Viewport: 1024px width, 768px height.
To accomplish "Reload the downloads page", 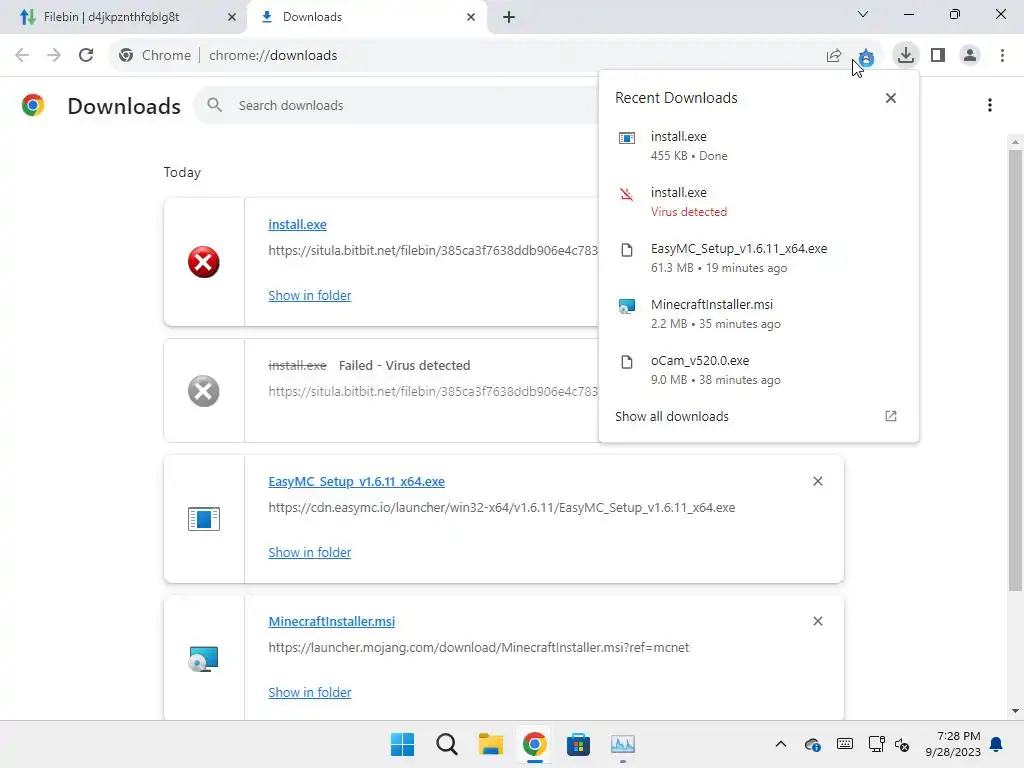I will (x=86, y=55).
